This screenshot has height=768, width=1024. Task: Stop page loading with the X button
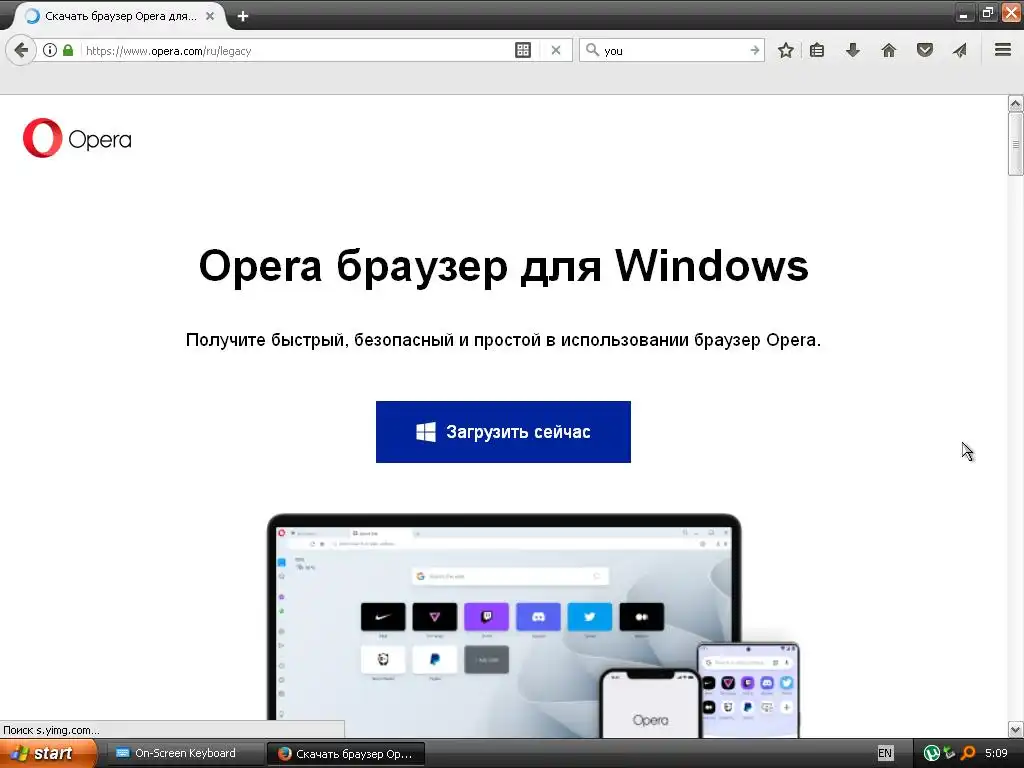[x=556, y=50]
